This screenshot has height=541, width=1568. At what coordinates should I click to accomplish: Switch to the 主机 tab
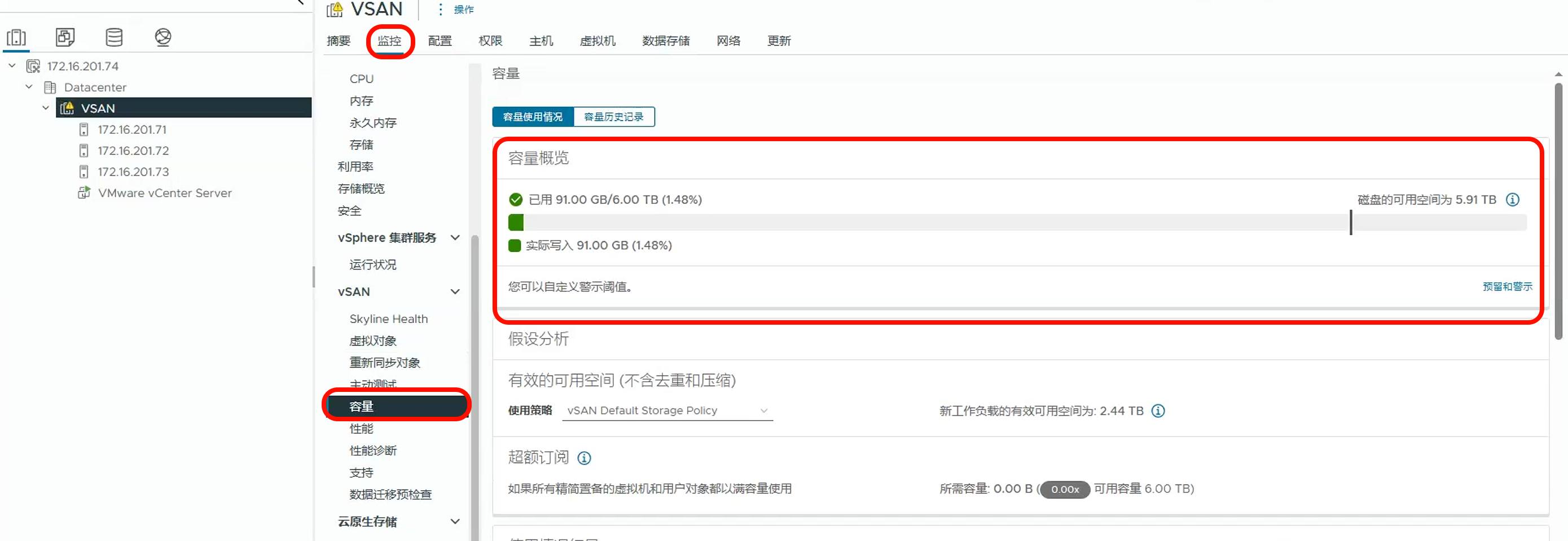click(541, 41)
